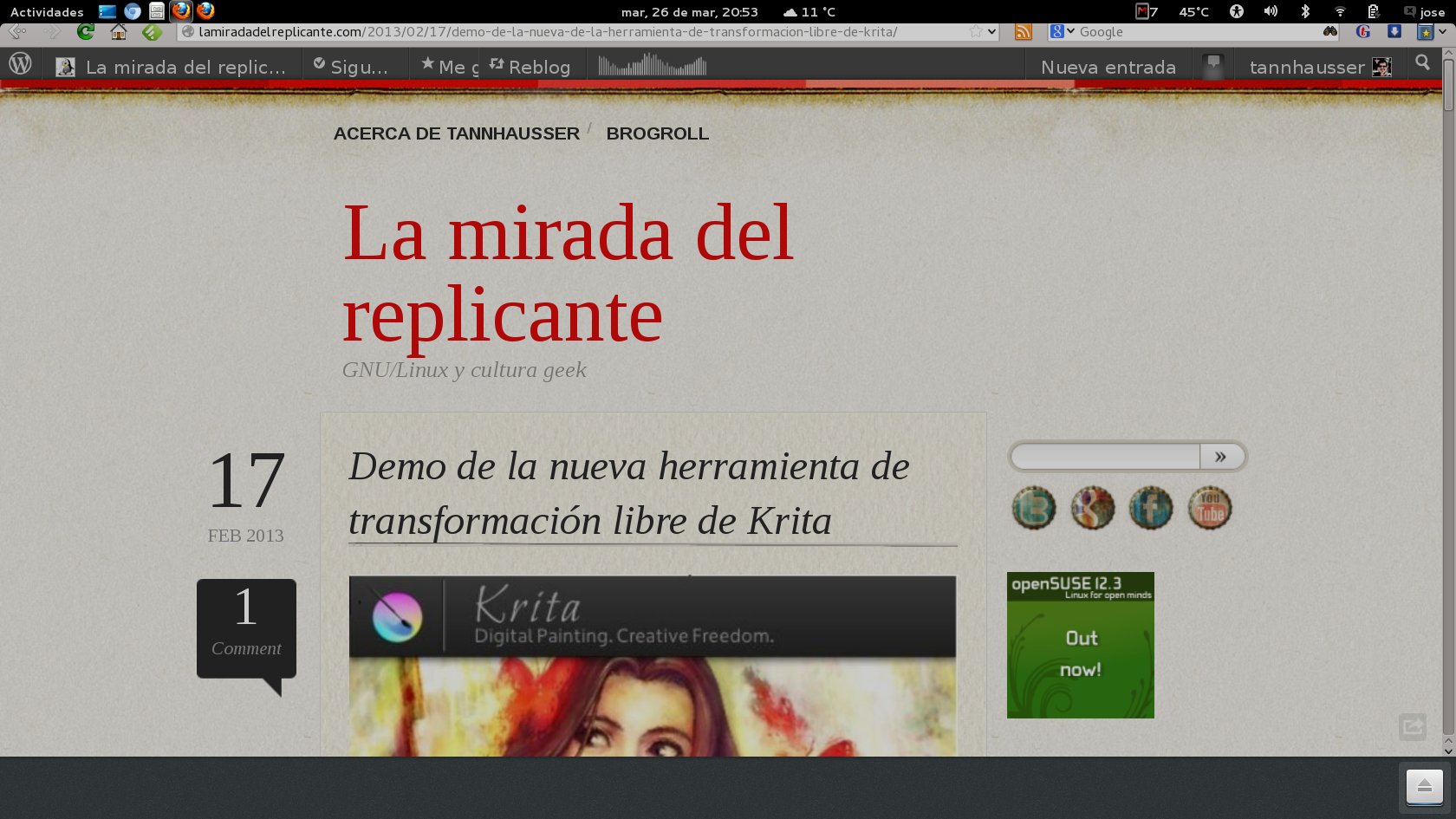Open the accessibility menu in the top panel
1456x819 pixels.
click(1237, 11)
